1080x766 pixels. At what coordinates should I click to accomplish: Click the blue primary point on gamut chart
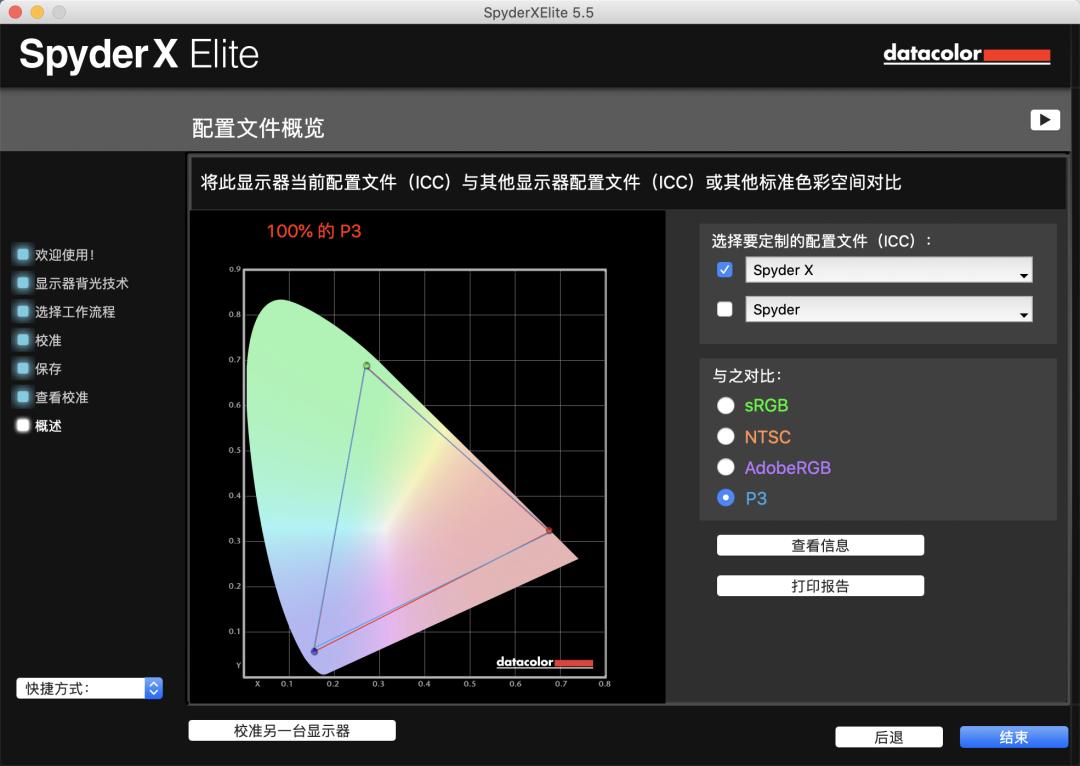point(314,651)
